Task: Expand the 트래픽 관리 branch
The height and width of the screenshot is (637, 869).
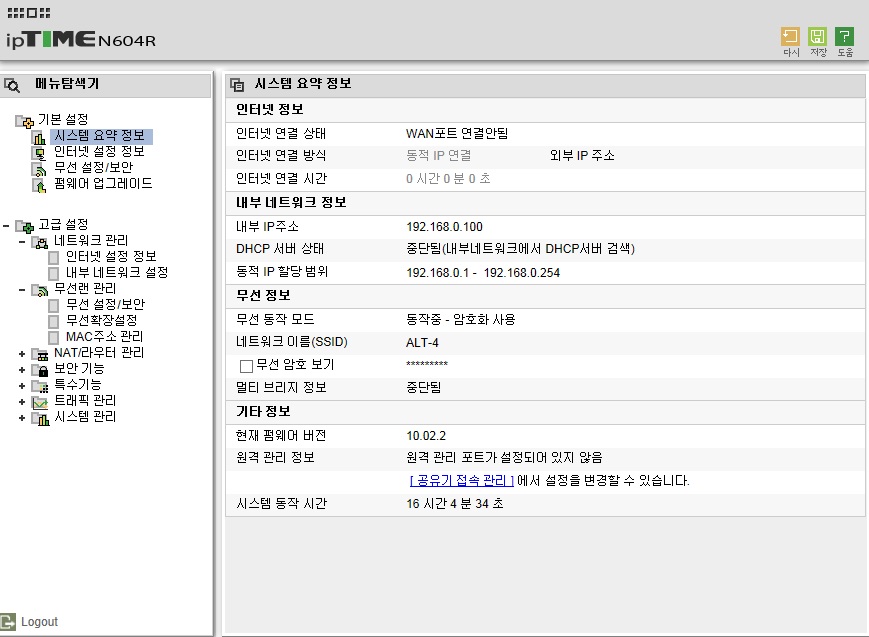Action: tap(22, 402)
